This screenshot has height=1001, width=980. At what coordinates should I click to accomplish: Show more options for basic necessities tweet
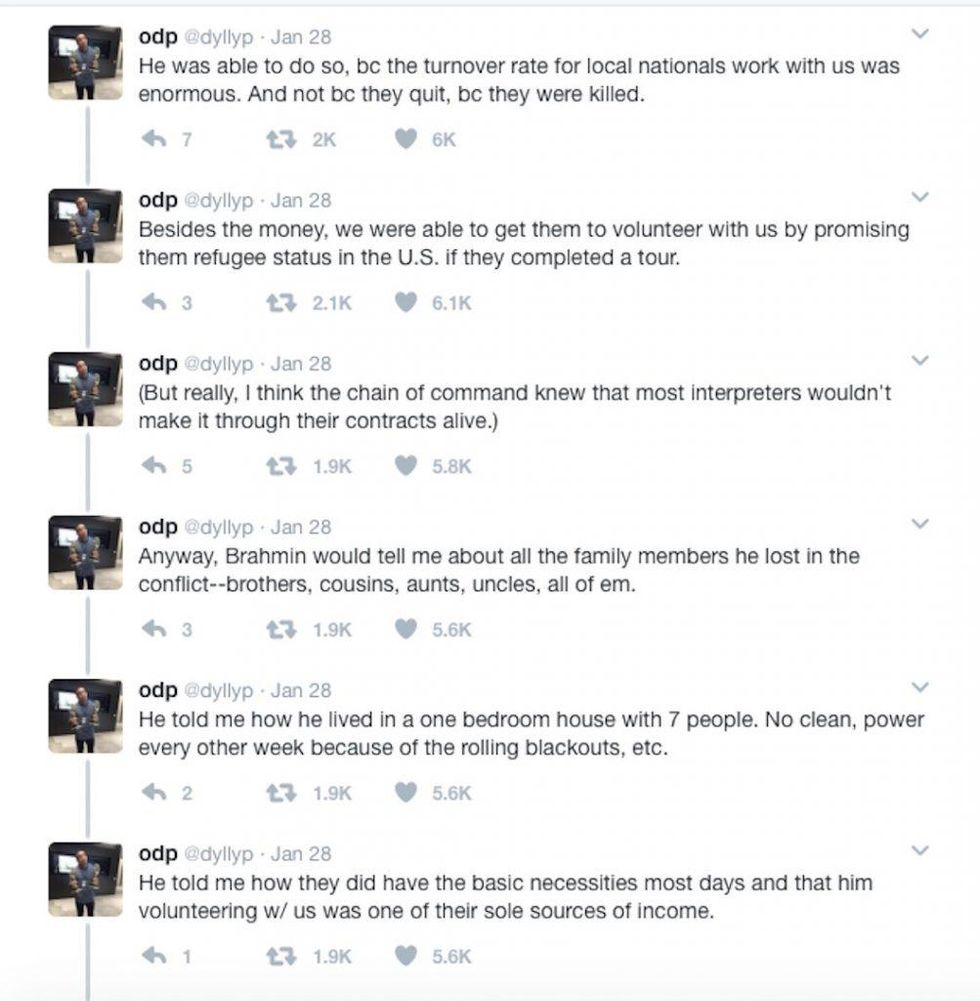[x=921, y=850]
